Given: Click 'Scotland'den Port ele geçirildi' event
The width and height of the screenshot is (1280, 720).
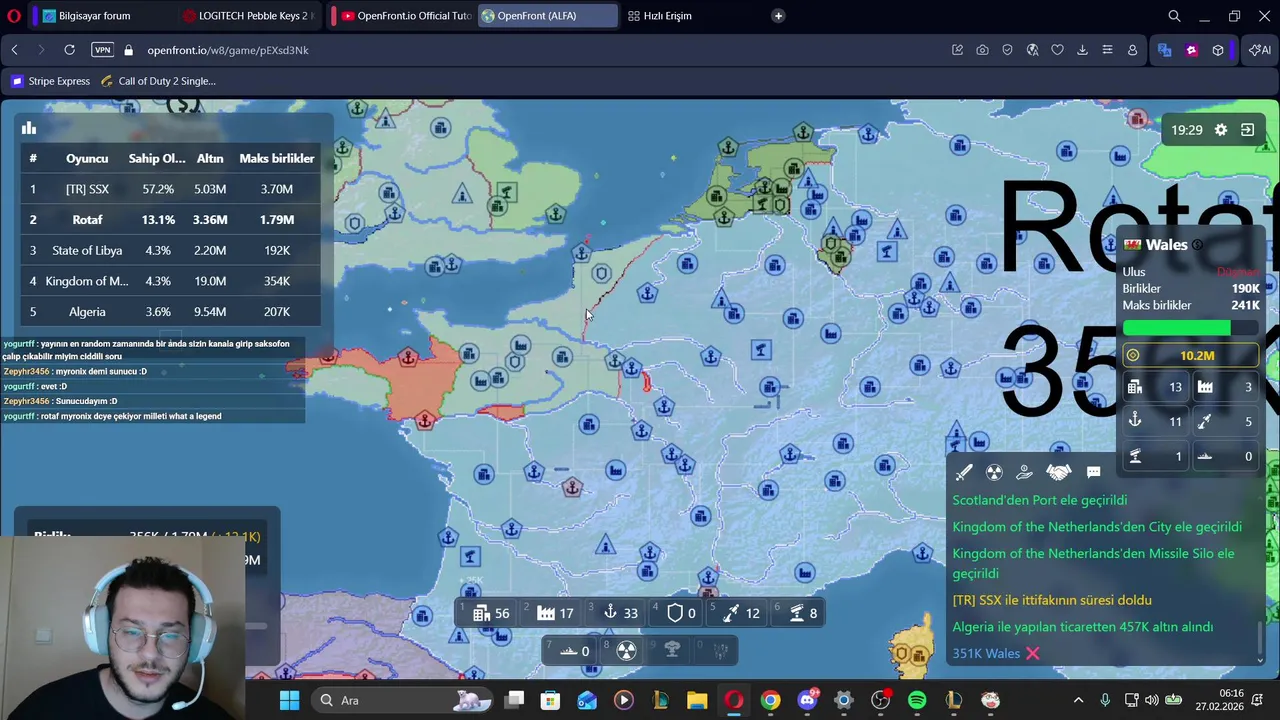Looking at the screenshot, I should pyautogui.click(x=1039, y=500).
